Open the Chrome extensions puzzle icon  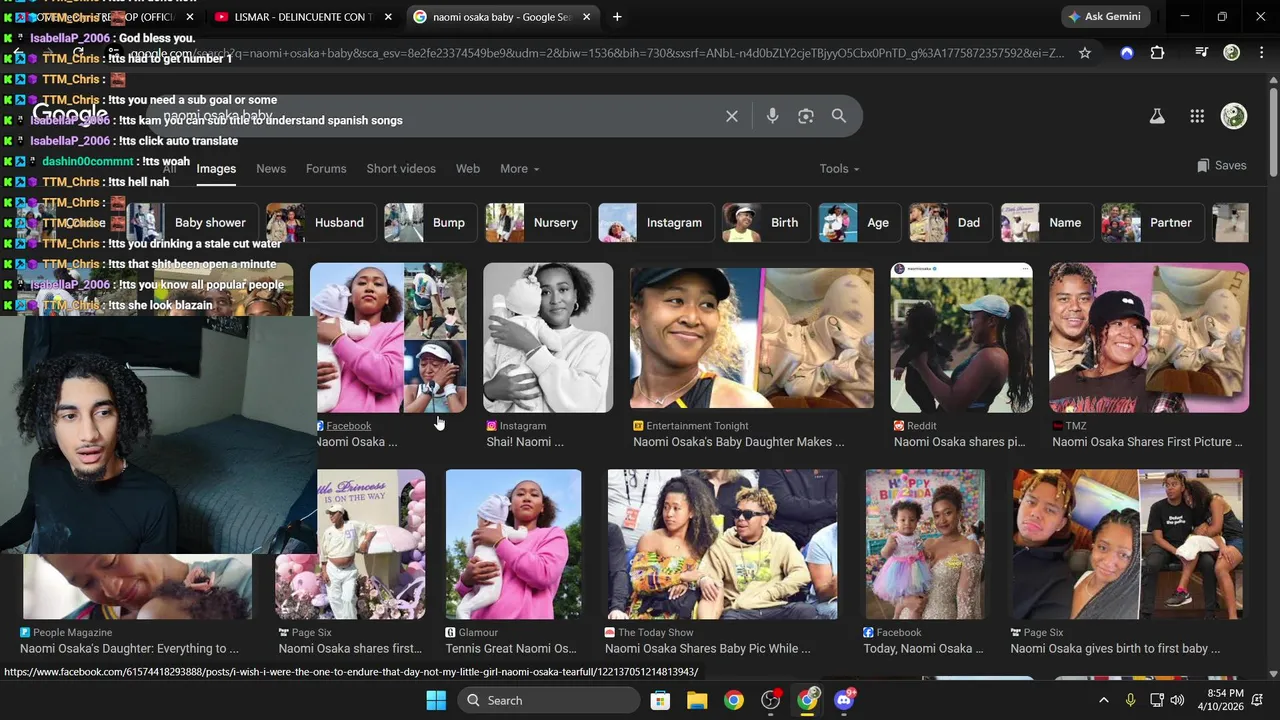(x=1158, y=53)
